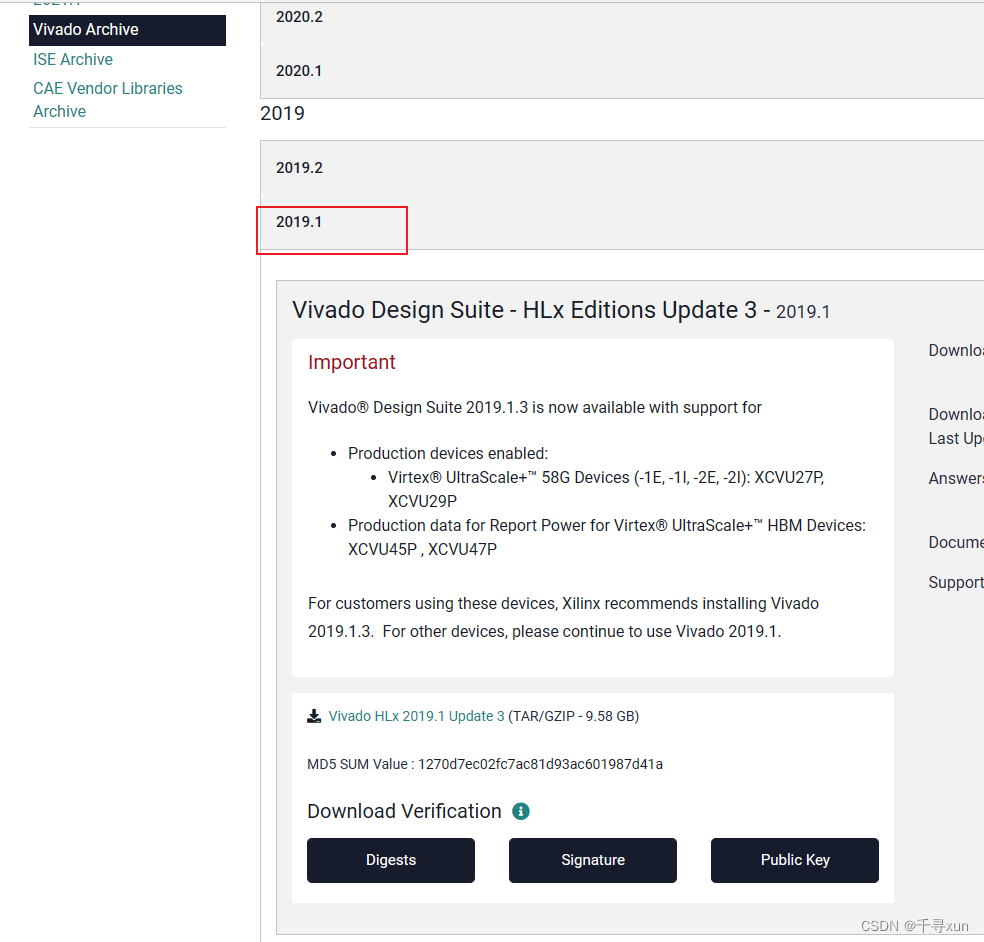Click the Digests button

click(x=391, y=860)
